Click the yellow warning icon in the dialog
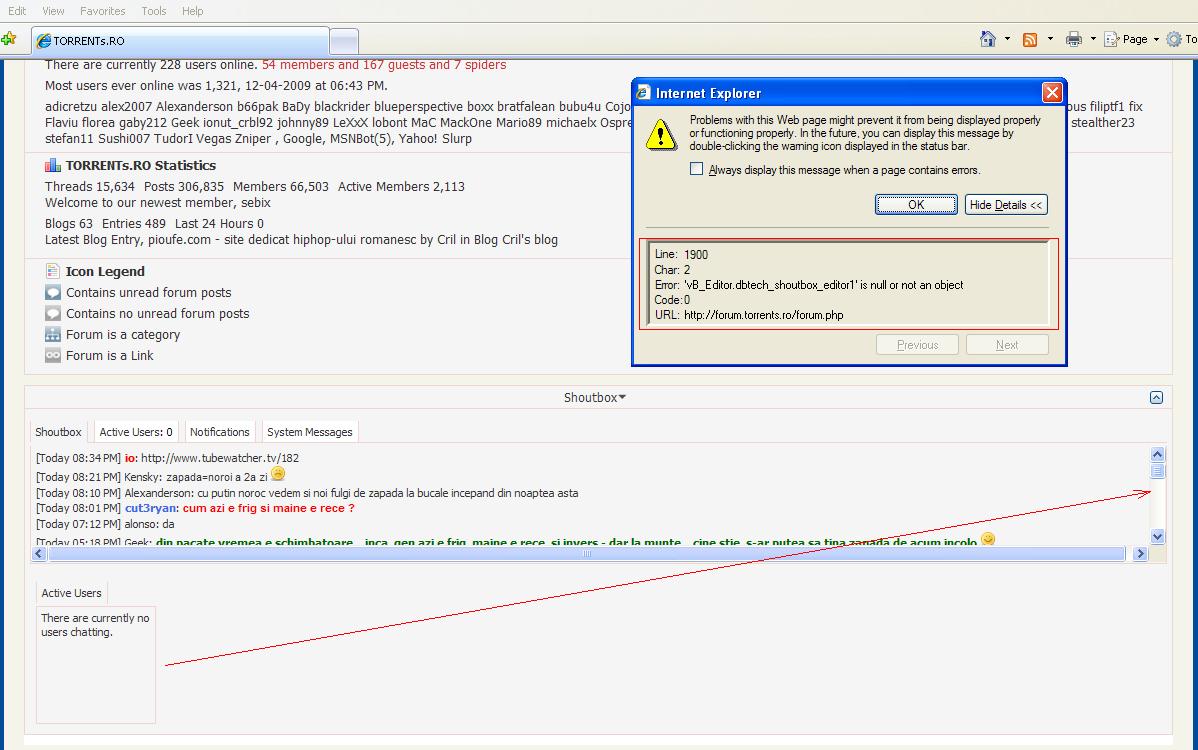 [660, 134]
